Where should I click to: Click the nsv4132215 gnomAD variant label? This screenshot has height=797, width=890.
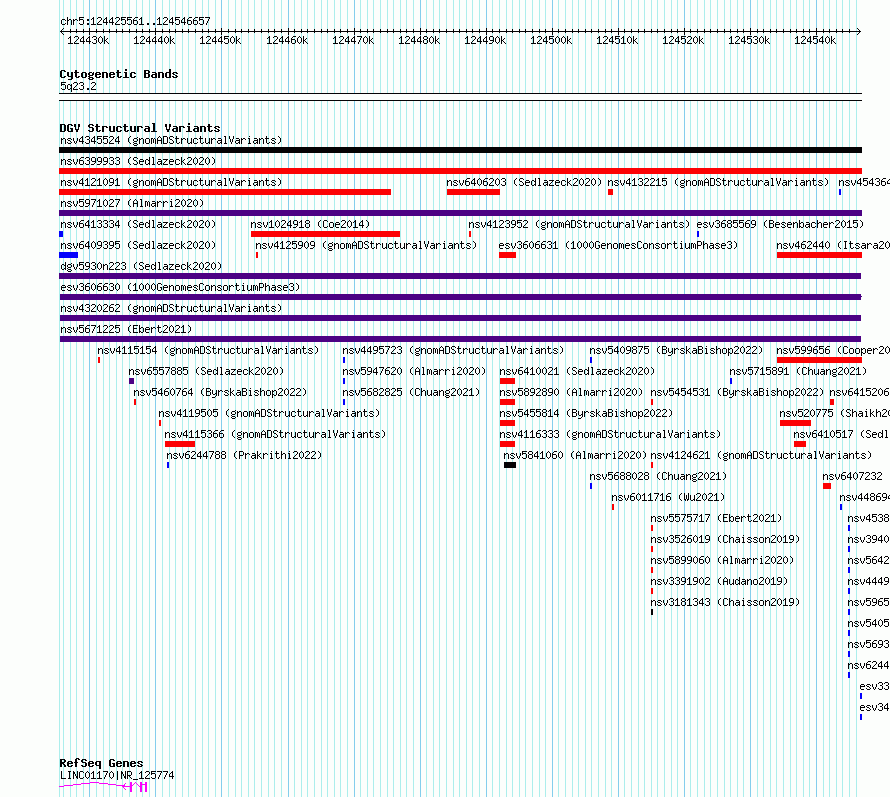[x=718, y=182]
